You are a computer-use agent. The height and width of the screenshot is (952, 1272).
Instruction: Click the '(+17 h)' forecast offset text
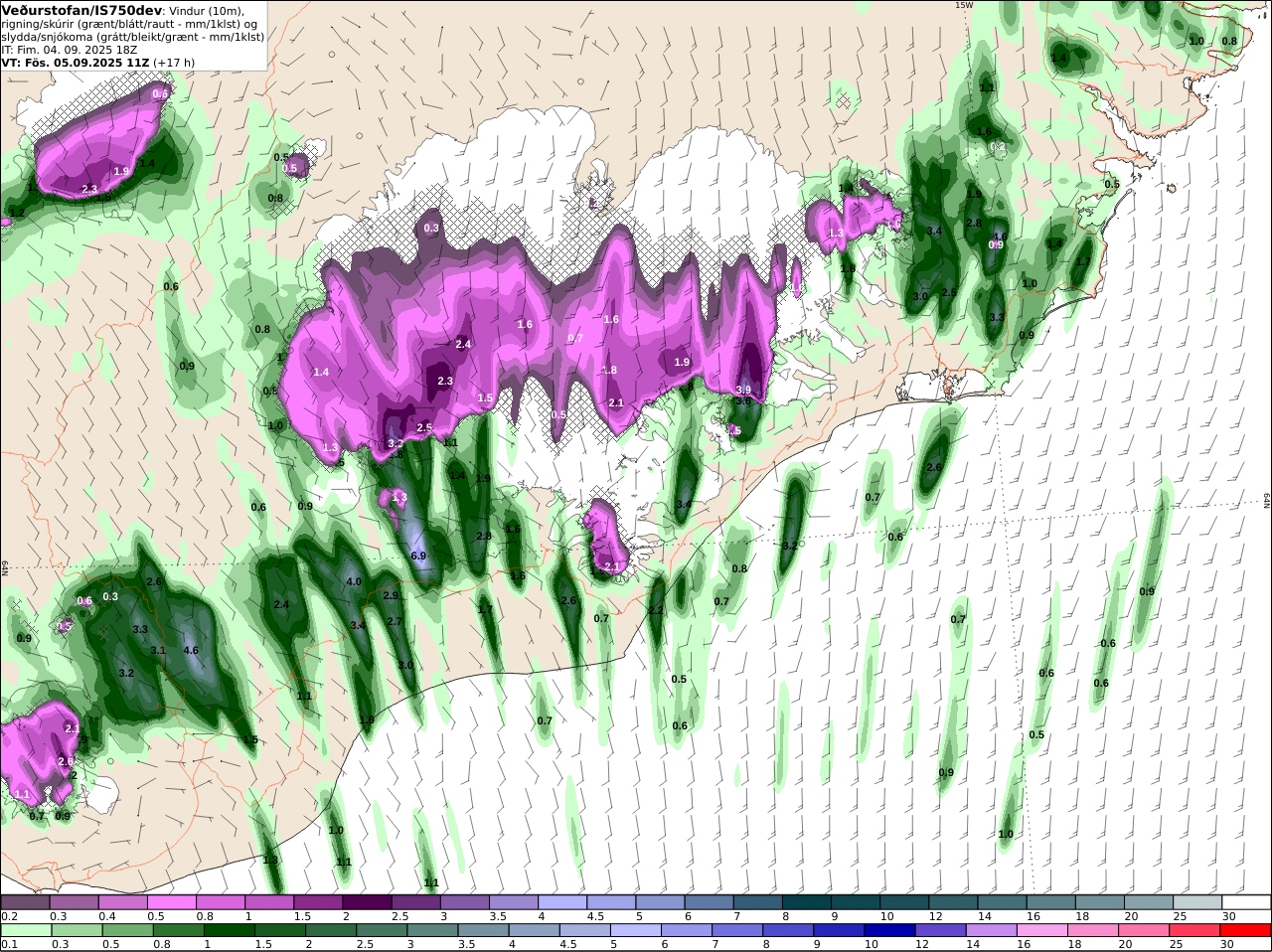coord(174,62)
